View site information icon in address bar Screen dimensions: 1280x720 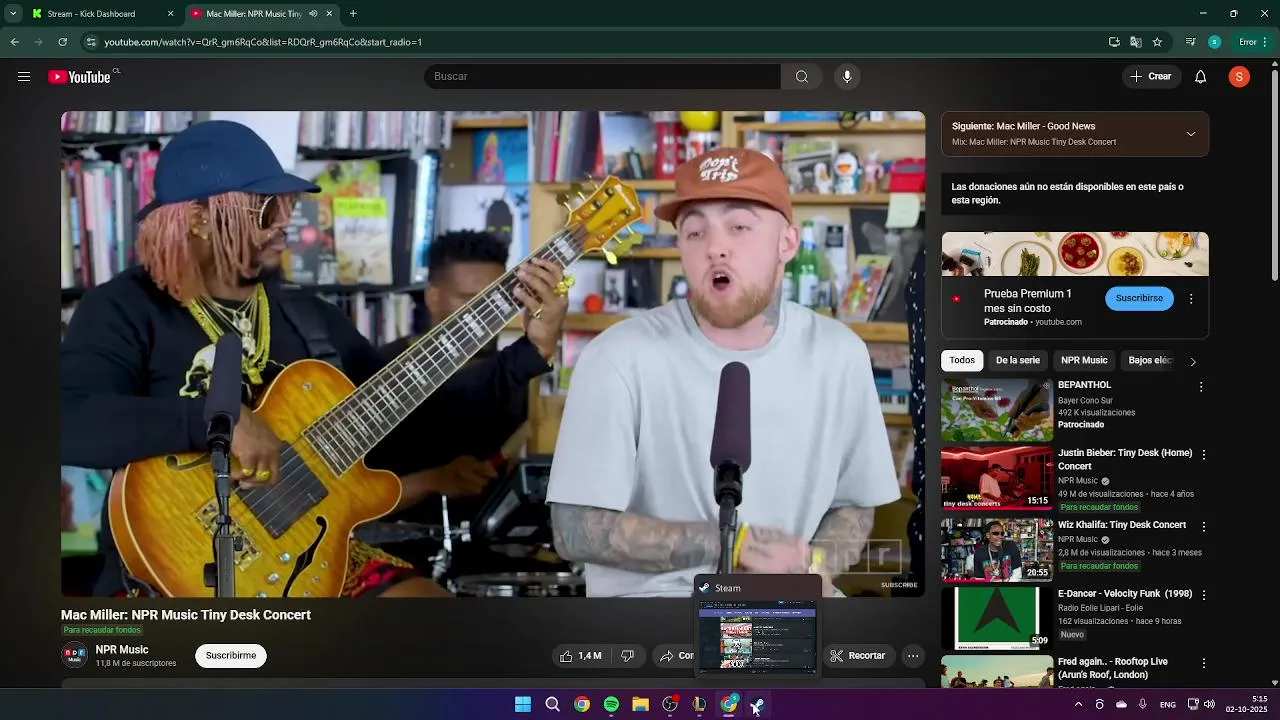pos(91,42)
